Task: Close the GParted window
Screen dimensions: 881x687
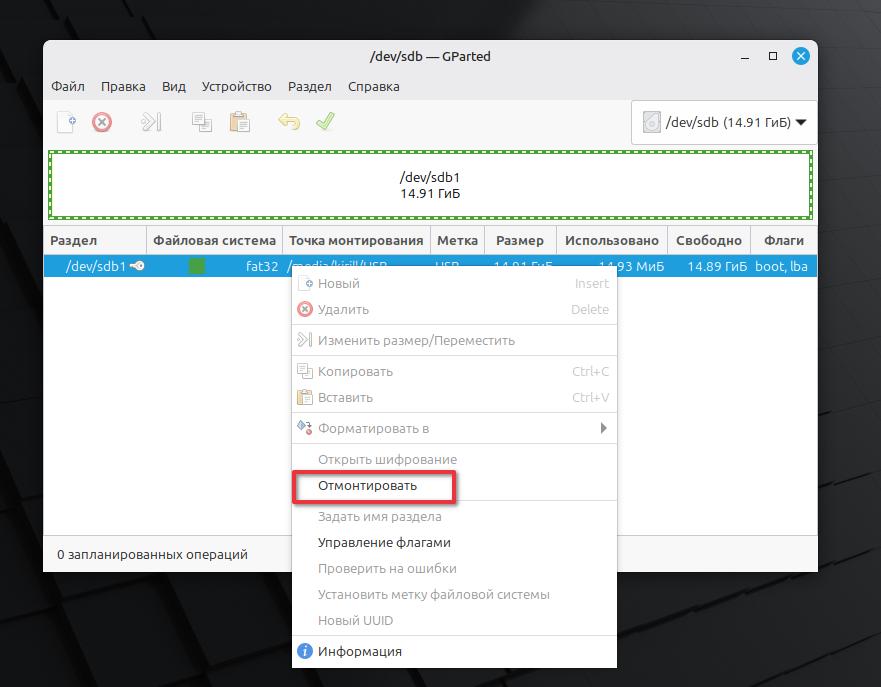Action: coord(801,56)
